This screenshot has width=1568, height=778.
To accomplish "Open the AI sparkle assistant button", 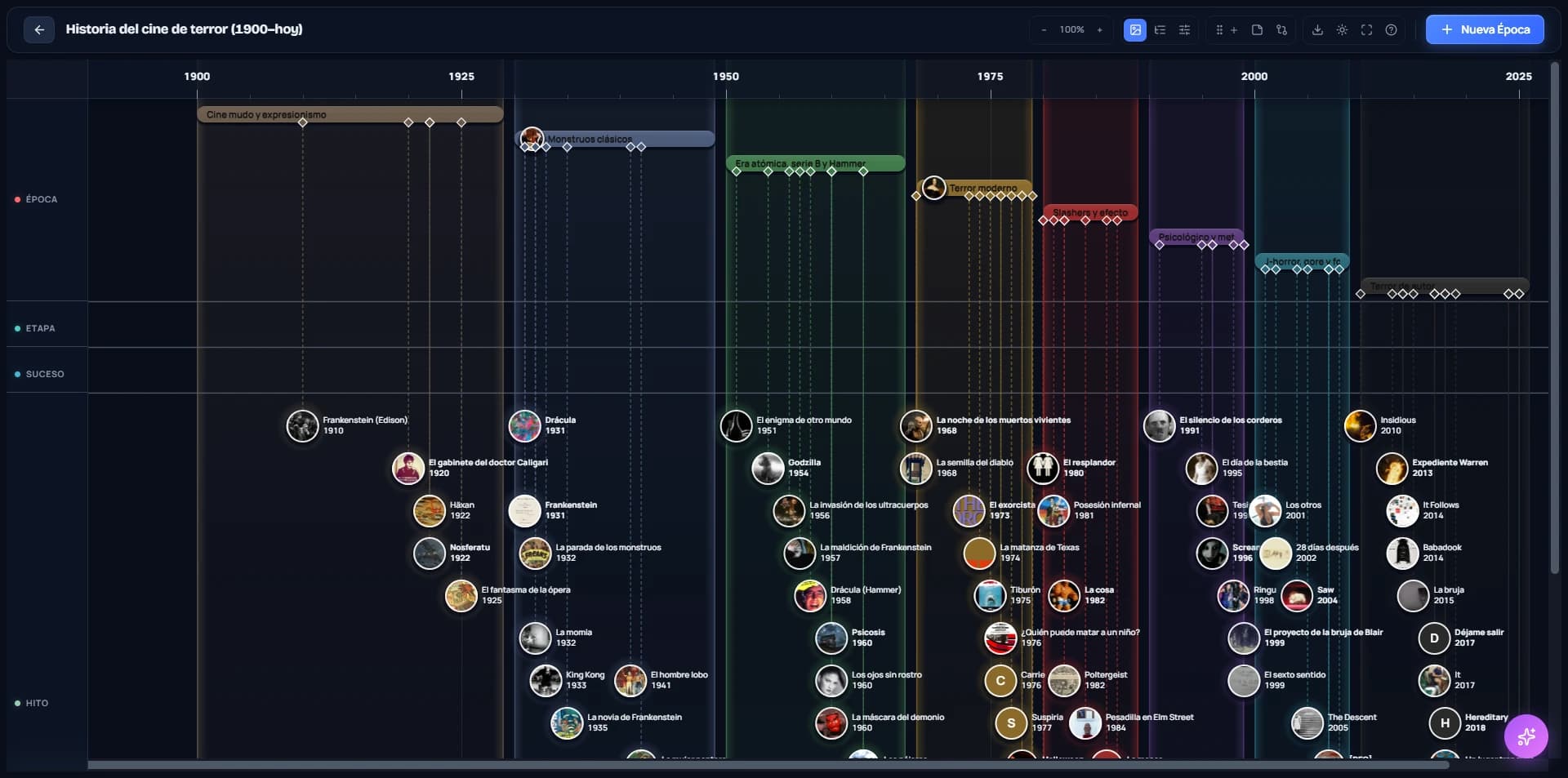I will coord(1526,736).
